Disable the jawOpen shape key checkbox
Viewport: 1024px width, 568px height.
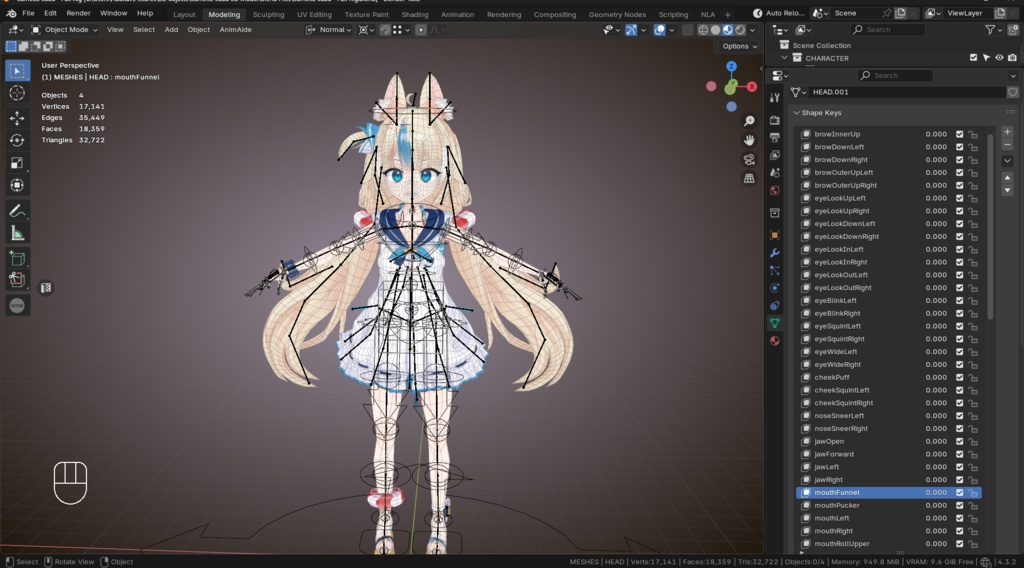point(959,441)
